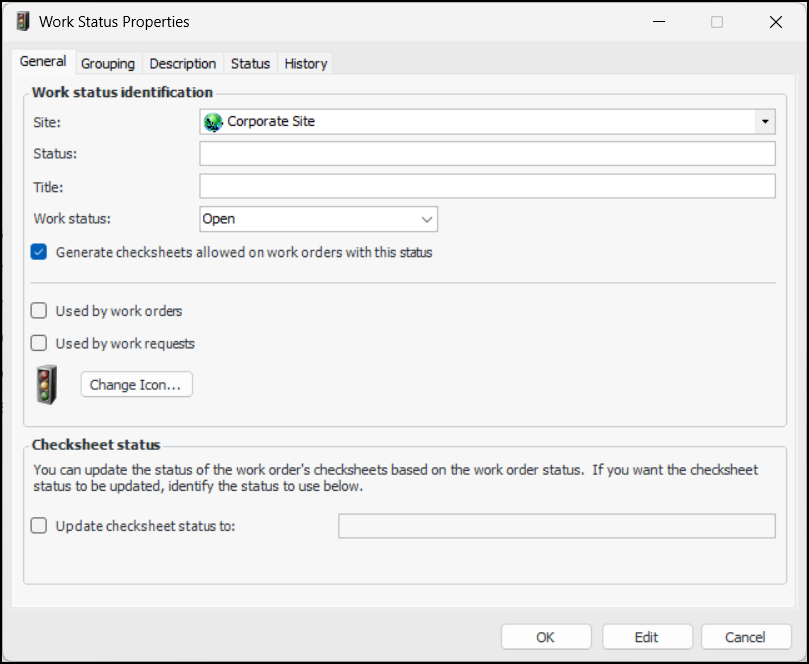
Task: View the History tab
Action: click(305, 63)
